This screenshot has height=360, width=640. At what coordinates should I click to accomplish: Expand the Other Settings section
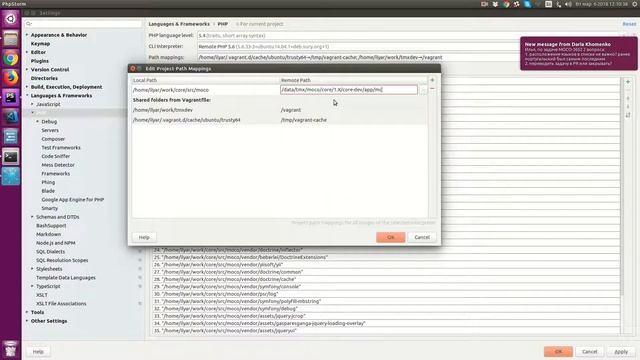point(27,321)
